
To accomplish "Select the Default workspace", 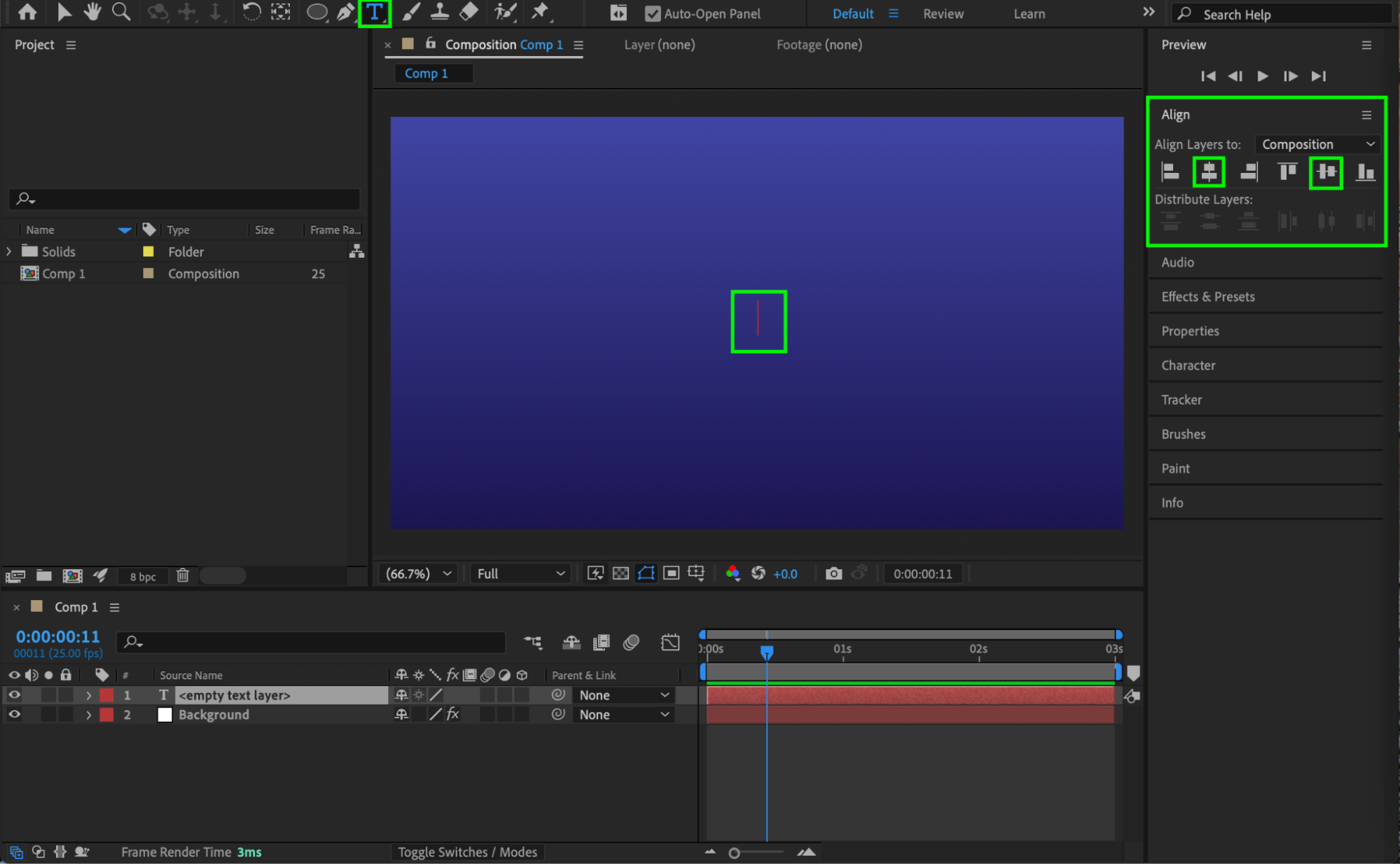I will click(x=853, y=13).
